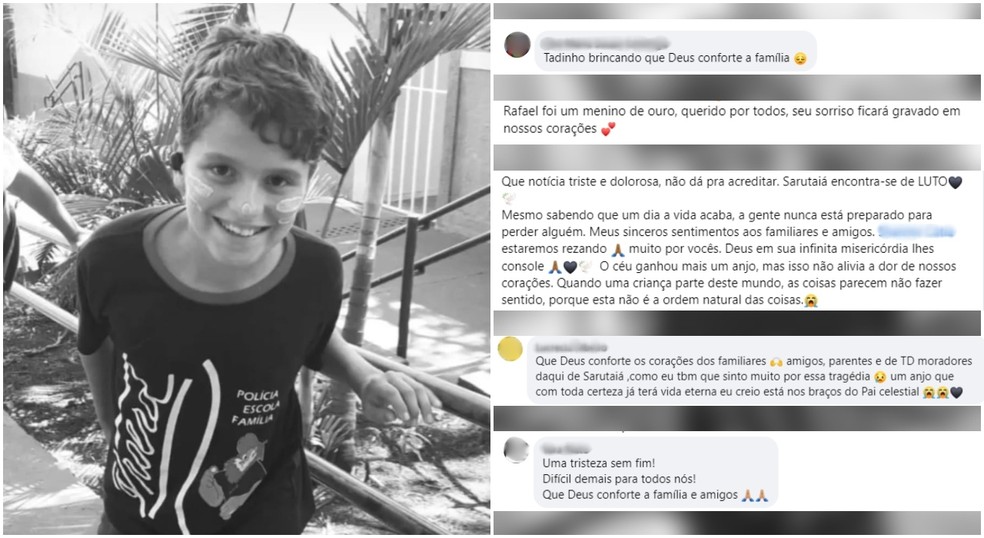Click the crying emoji after 'ordem natural das coisas'
Viewport: 984px width, 538px height.
point(811,301)
